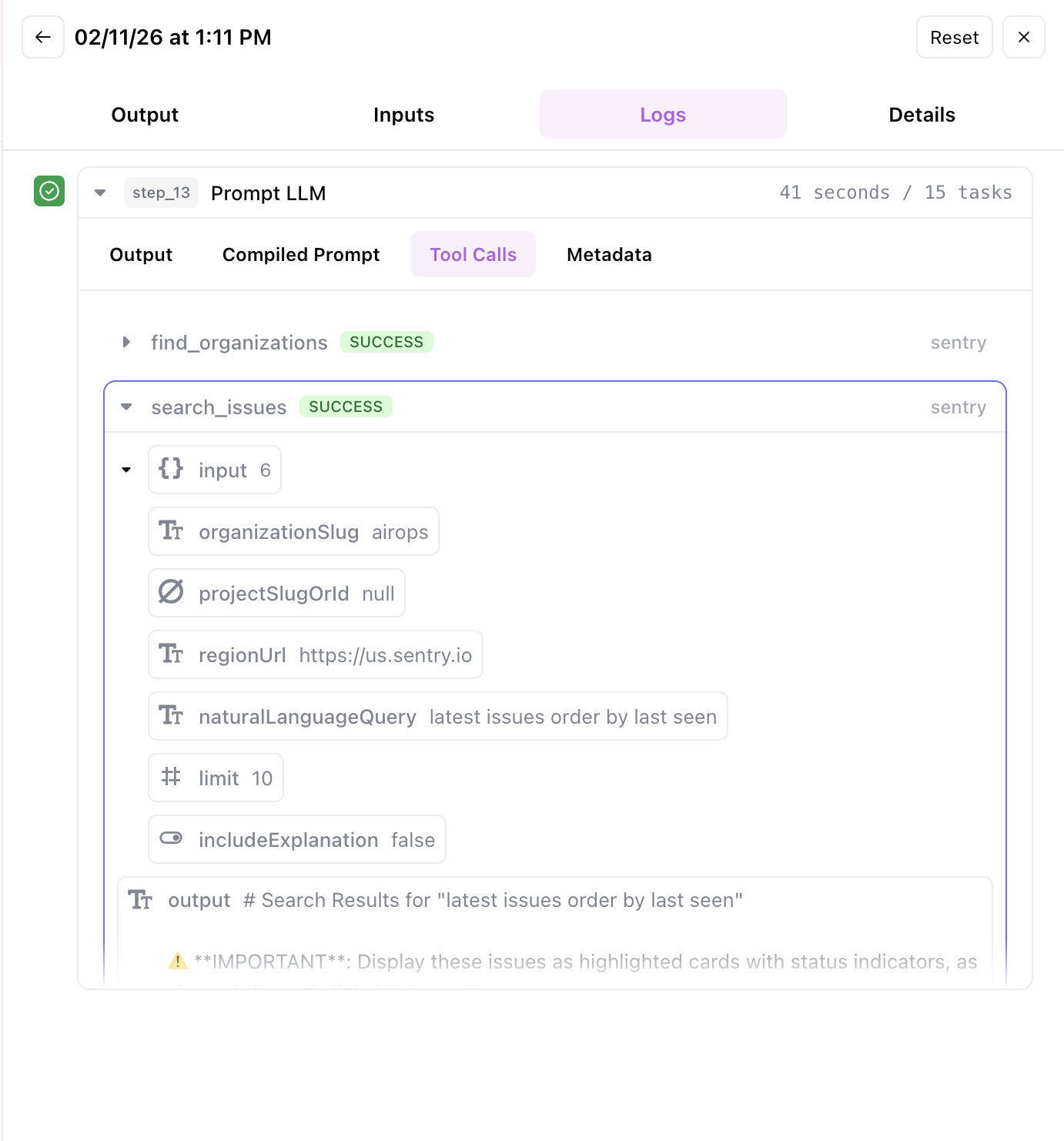Click the curly braces input object icon
The height and width of the screenshot is (1141, 1064).
click(x=171, y=469)
